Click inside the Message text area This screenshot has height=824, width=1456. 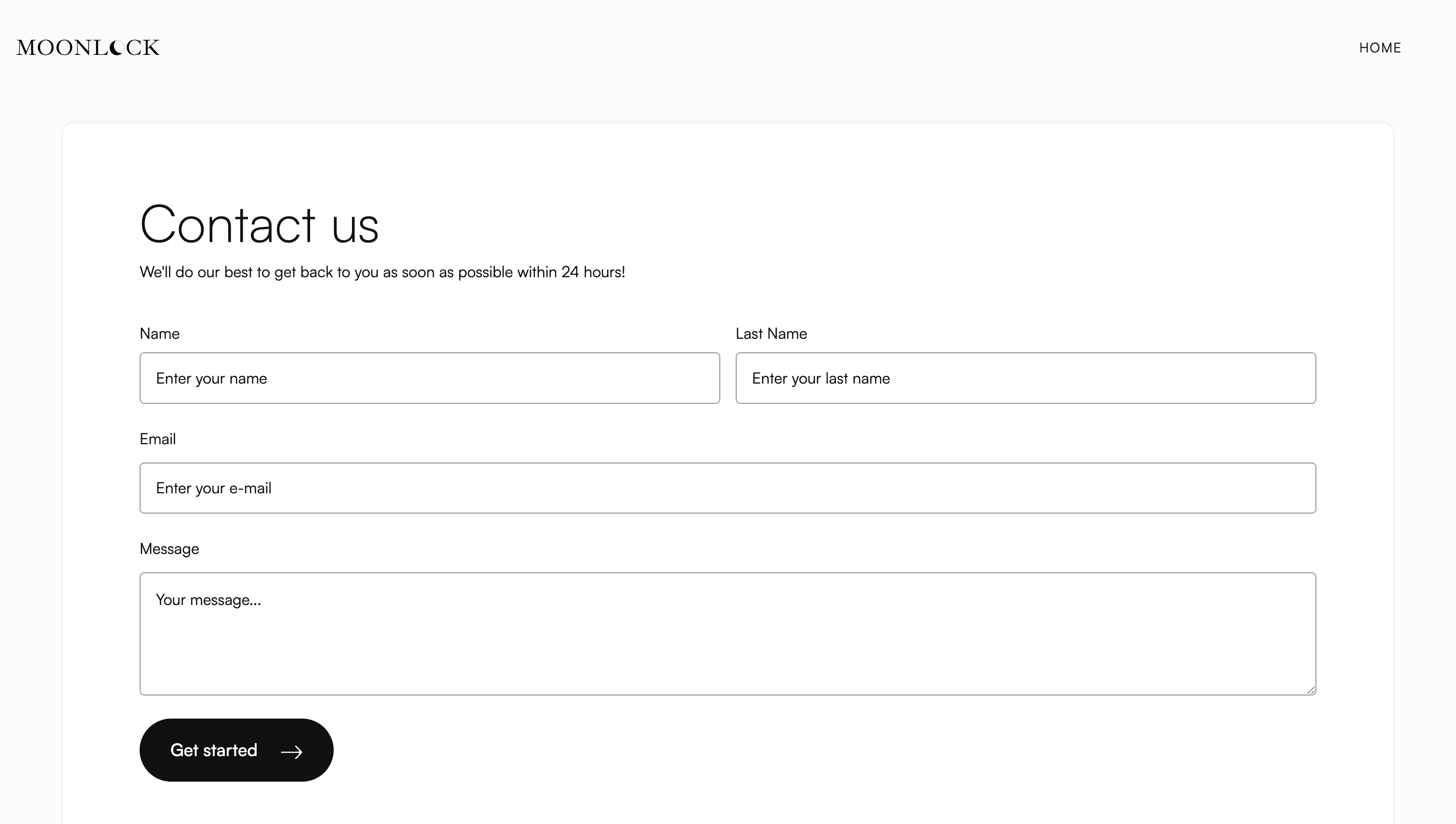(x=728, y=634)
